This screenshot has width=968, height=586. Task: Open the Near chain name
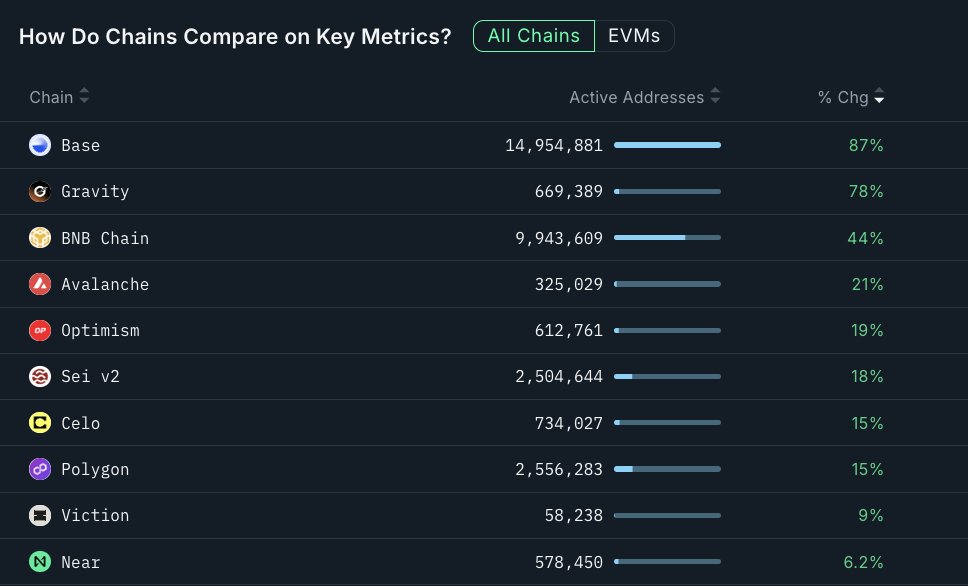pyautogui.click(x=80, y=562)
